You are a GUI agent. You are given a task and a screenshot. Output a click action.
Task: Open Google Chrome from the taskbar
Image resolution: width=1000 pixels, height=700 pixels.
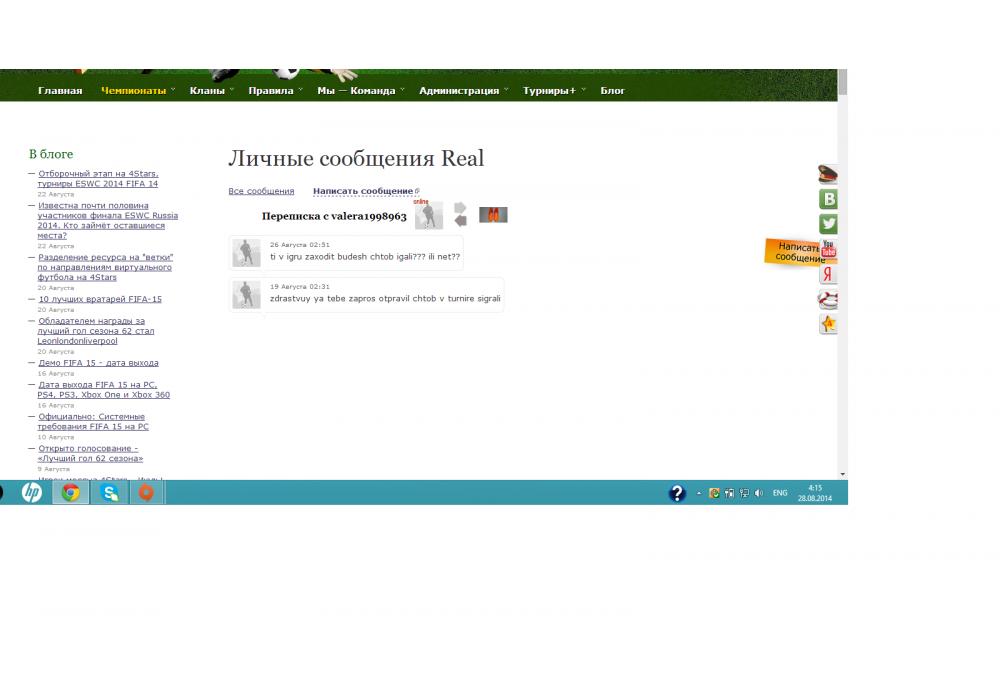pyautogui.click(x=71, y=492)
